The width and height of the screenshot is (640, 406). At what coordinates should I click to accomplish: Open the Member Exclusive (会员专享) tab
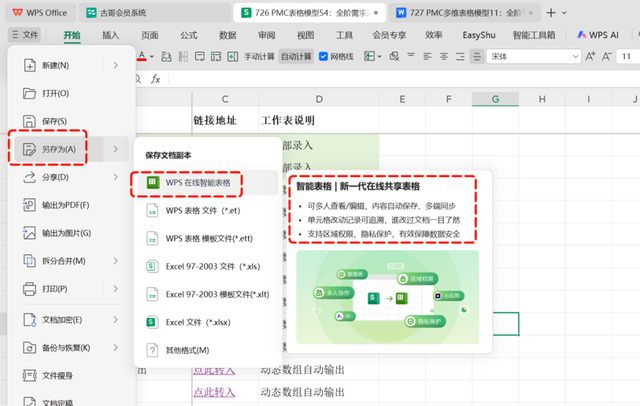click(389, 35)
